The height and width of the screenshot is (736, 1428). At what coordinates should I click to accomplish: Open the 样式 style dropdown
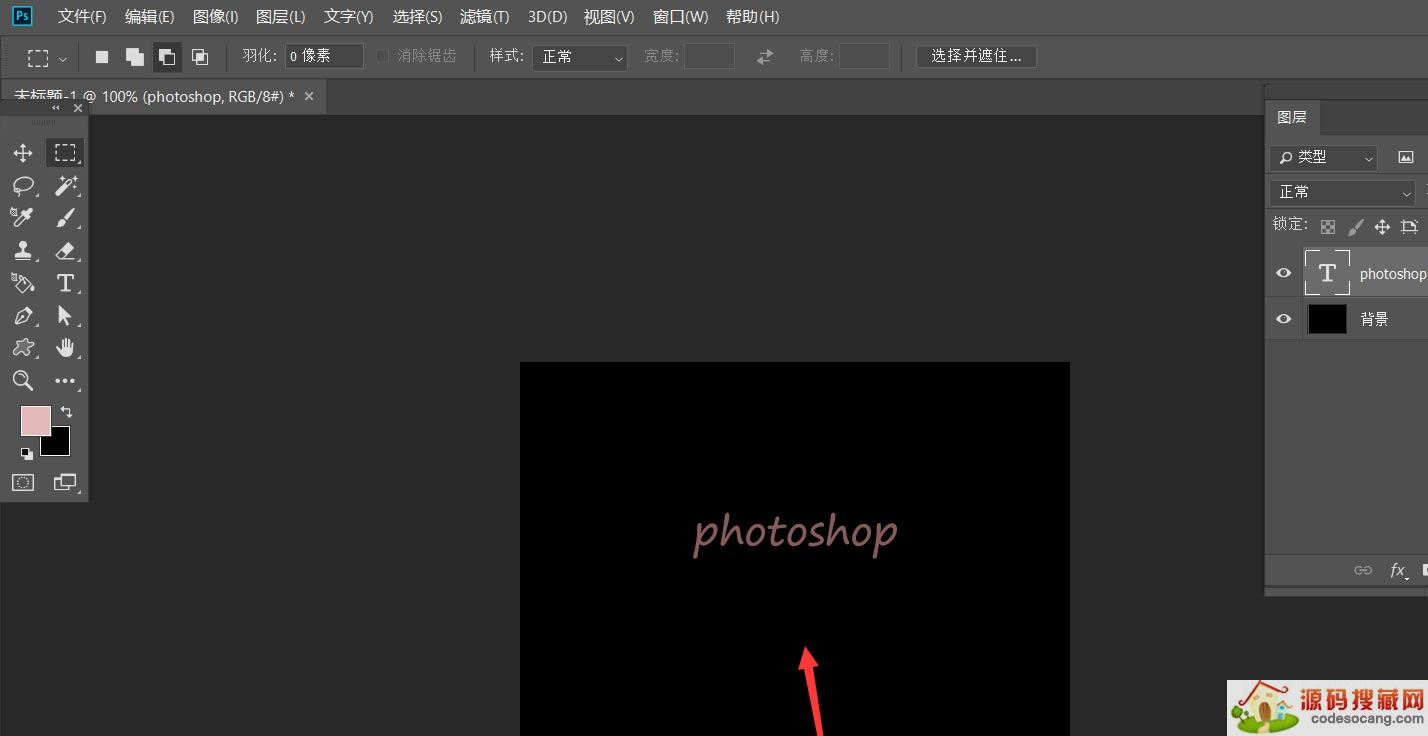[x=580, y=57]
